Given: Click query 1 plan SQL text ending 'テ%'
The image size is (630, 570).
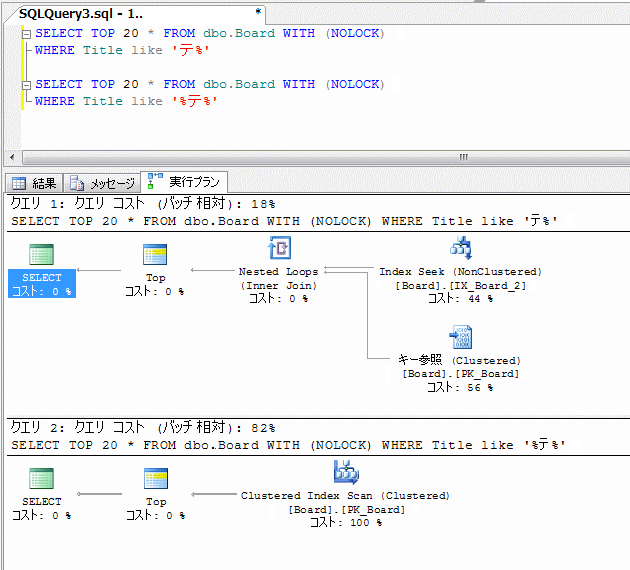Looking at the screenshot, I should [x=284, y=221].
